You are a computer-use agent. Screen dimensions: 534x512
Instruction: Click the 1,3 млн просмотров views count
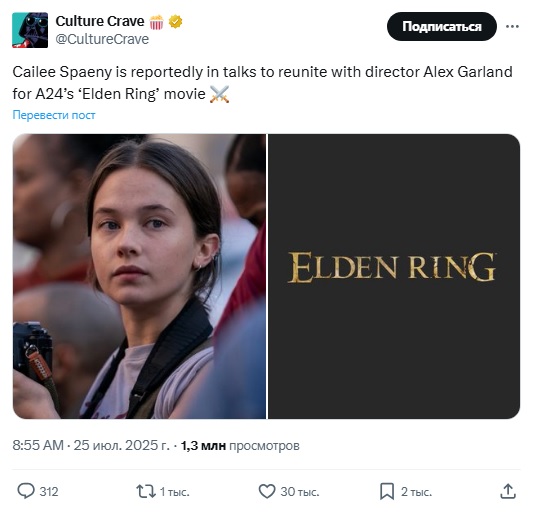pyautogui.click(x=240, y=446)
